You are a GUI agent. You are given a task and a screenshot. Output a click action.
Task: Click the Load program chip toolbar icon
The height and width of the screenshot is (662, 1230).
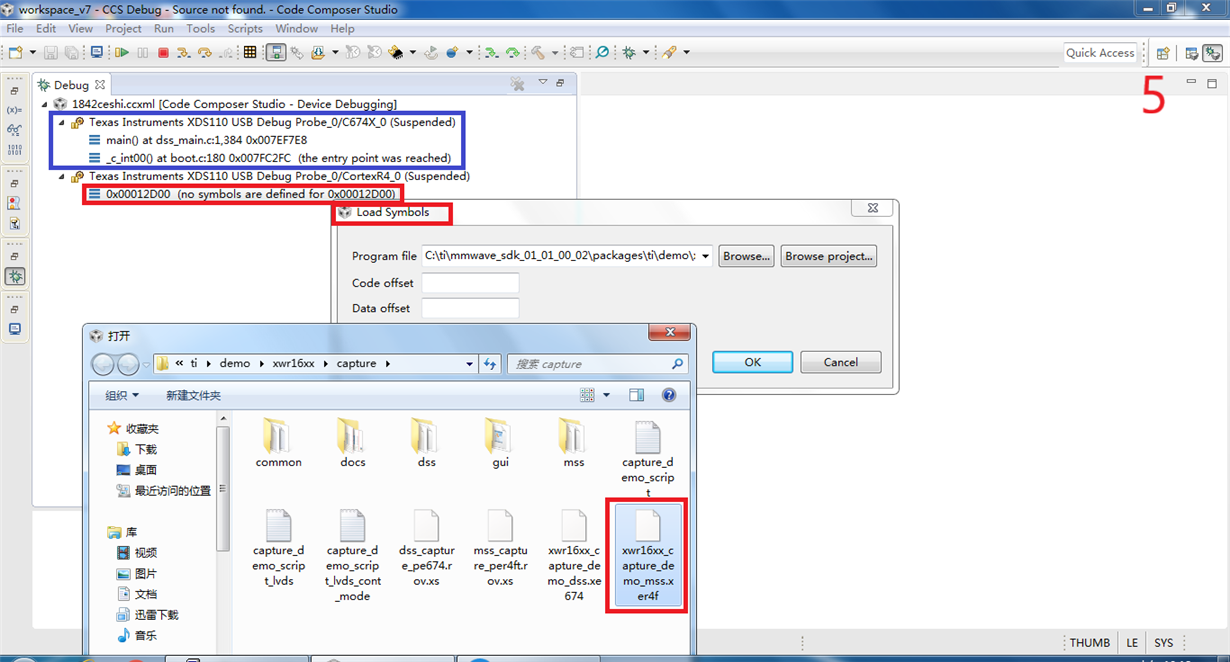(x=395, y=52)
